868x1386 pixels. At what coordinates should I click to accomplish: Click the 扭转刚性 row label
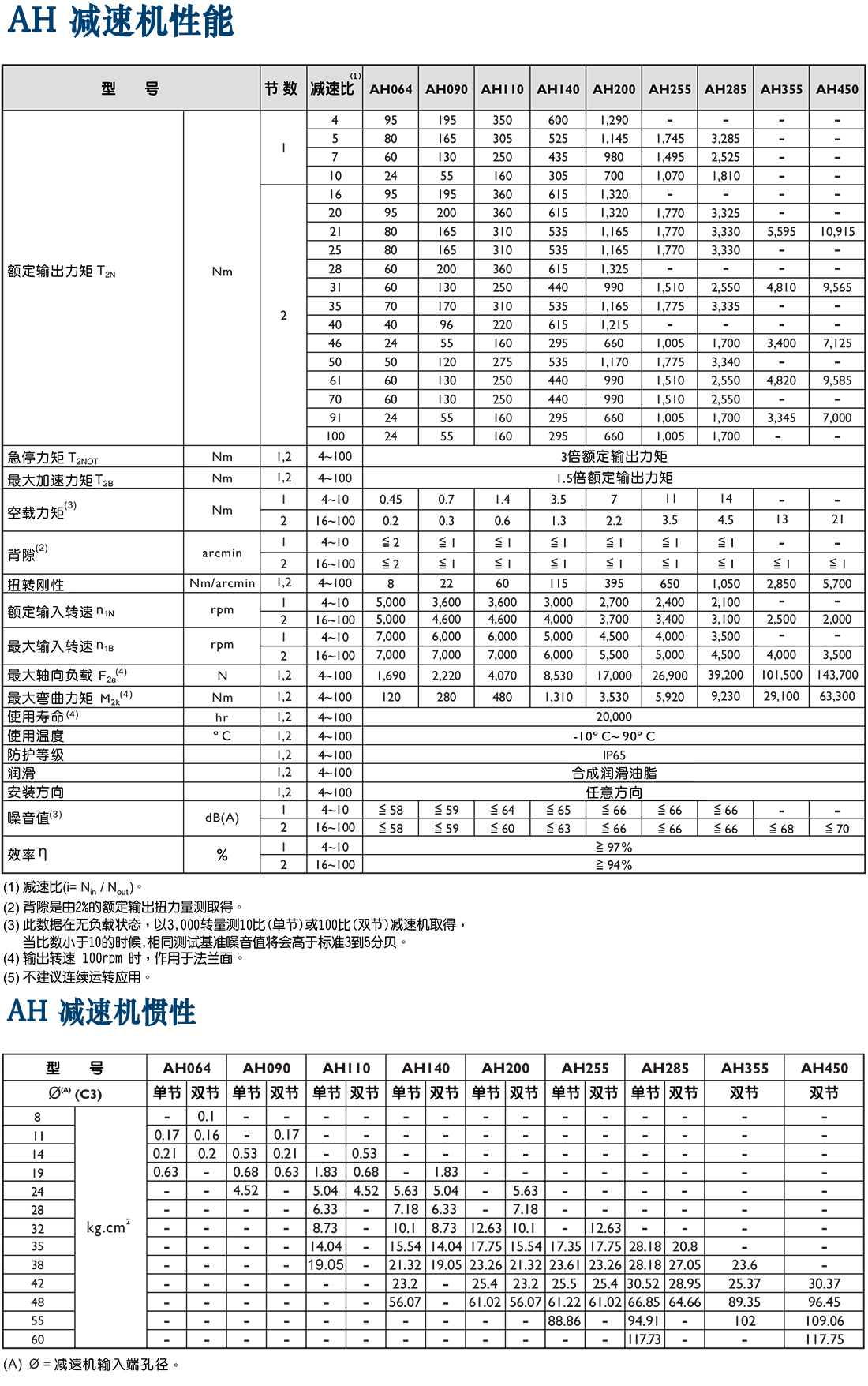pyautogui.click(x=37, y=585)
